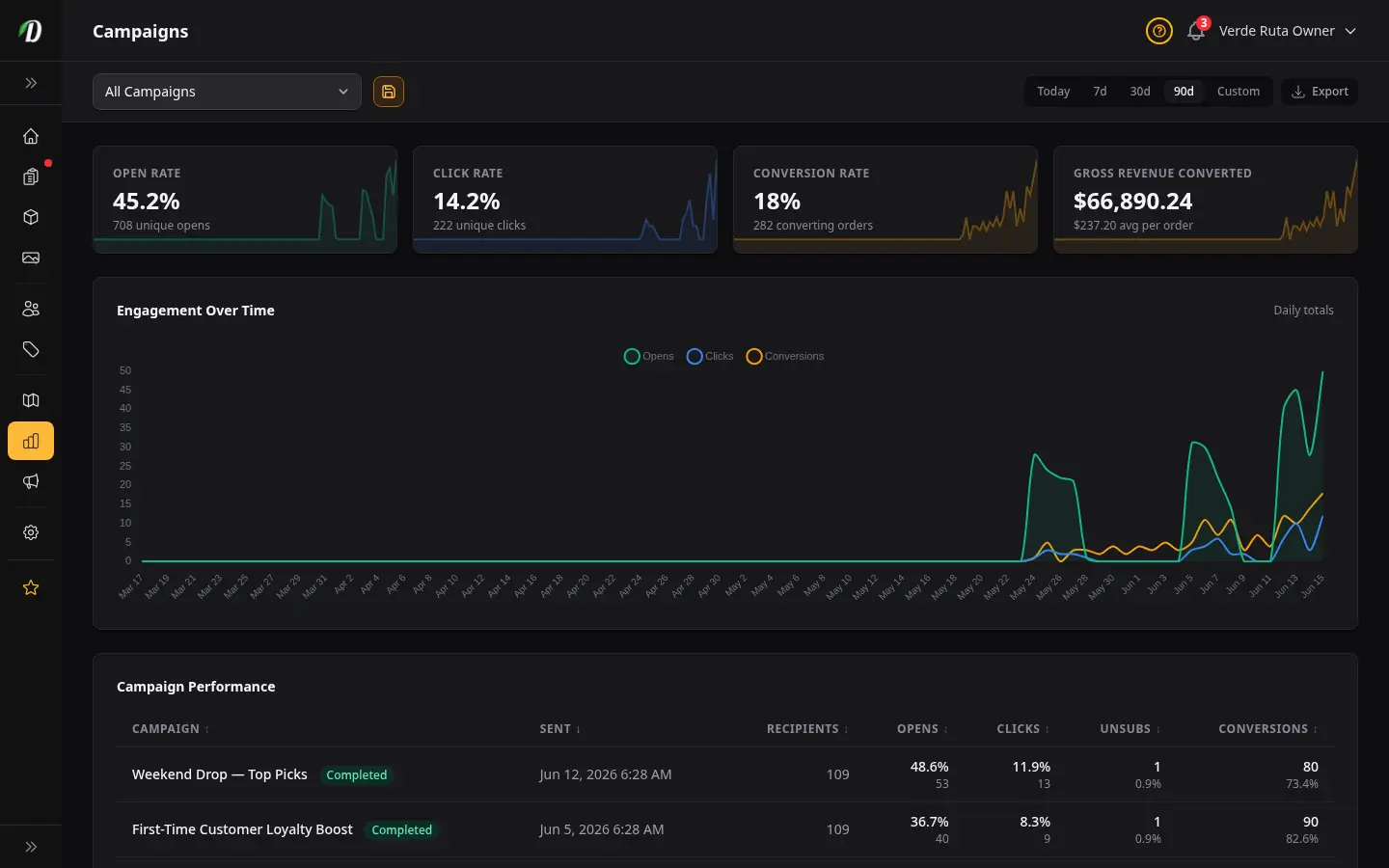The width and height of the screenshot is (1389, 868).
Task: Sort table by Sent column
Action: tap(560, 729)
